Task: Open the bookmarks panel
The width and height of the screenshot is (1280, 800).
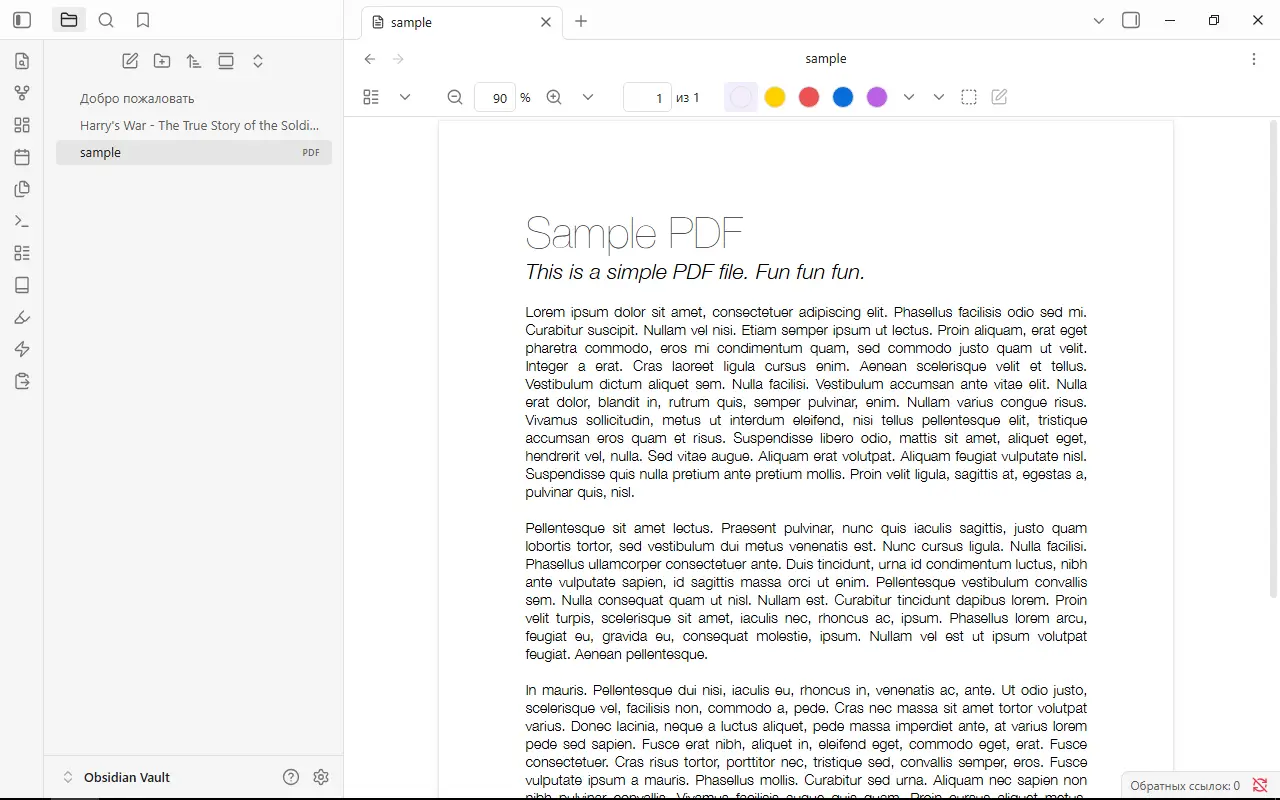Action: click(x=143, y=20)
